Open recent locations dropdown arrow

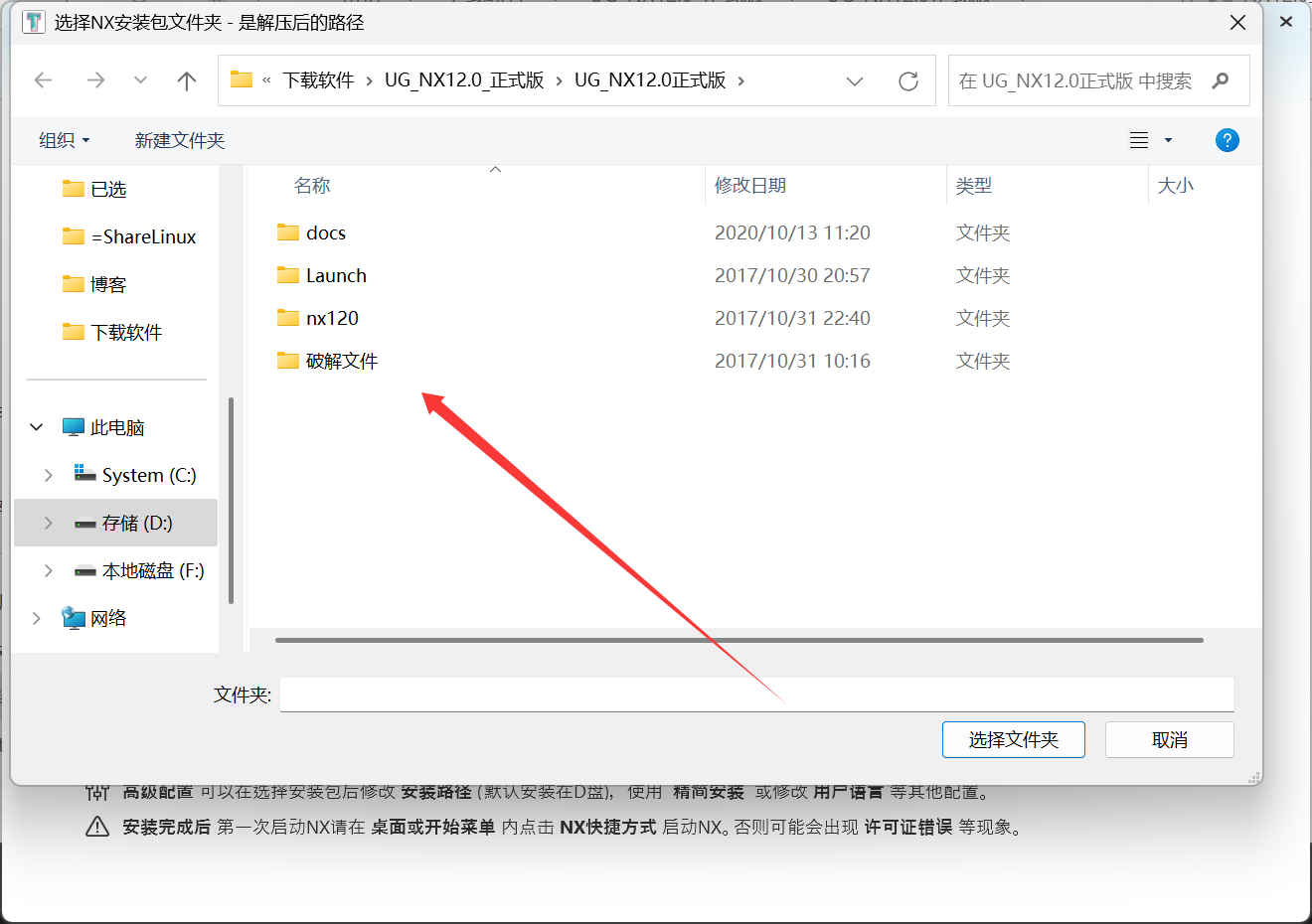coord(140,80)
